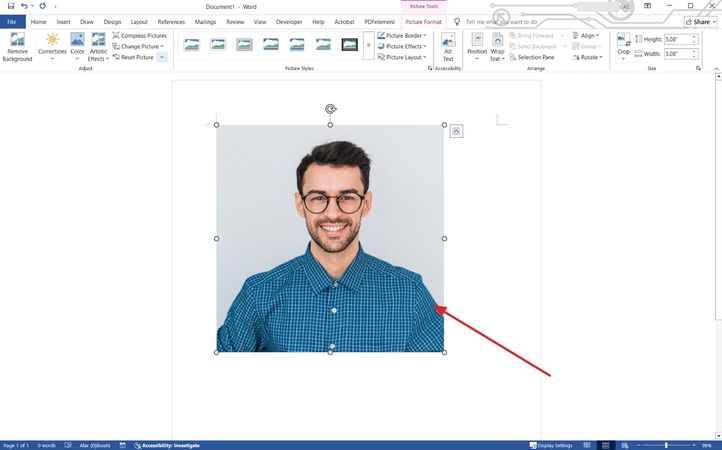722x450 pixels.
Task: Open the Customize Quick Access Toolbar dropdown
Action: [55, 6]
